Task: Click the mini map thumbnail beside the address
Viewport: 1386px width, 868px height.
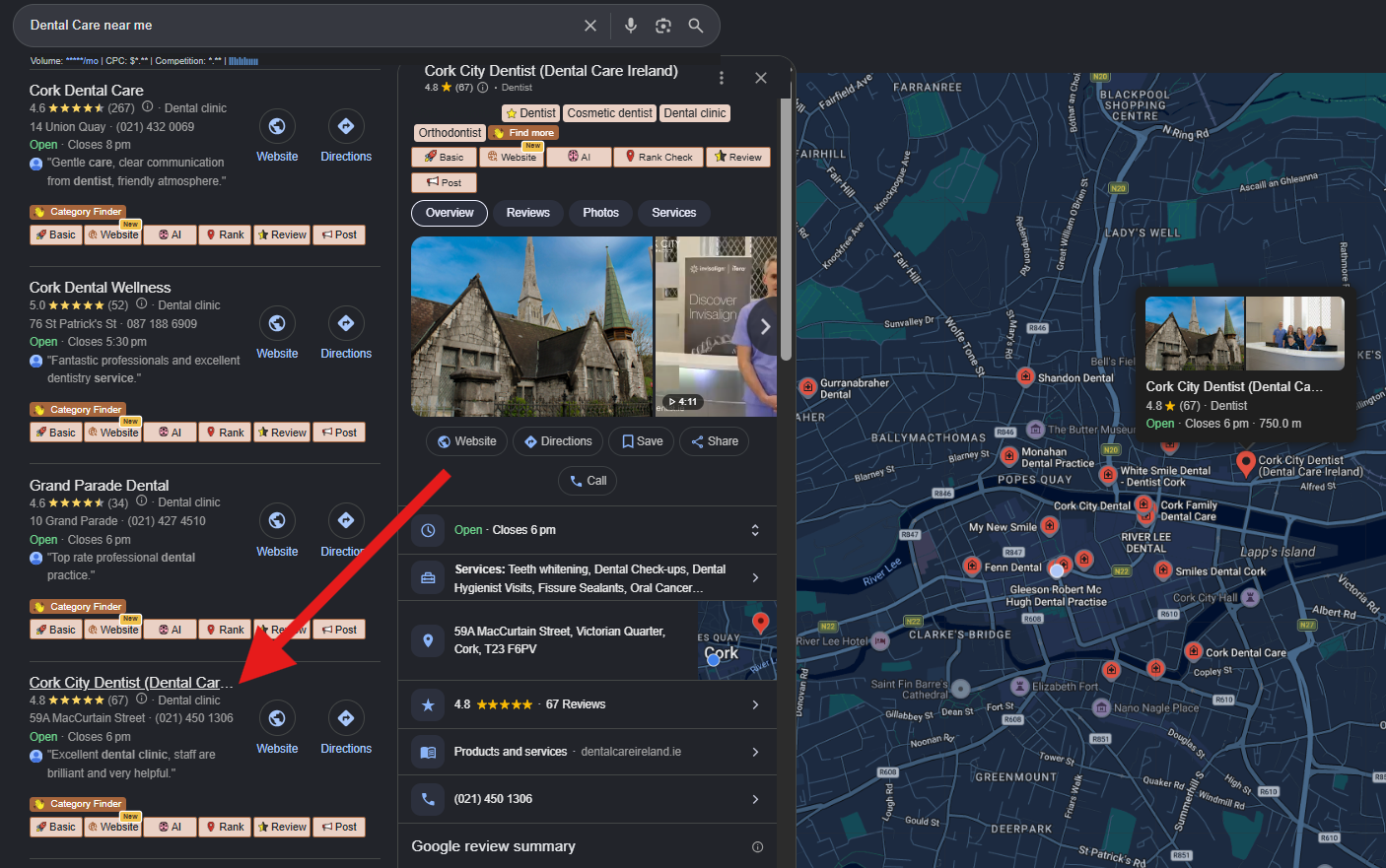Action: point(736,640)
